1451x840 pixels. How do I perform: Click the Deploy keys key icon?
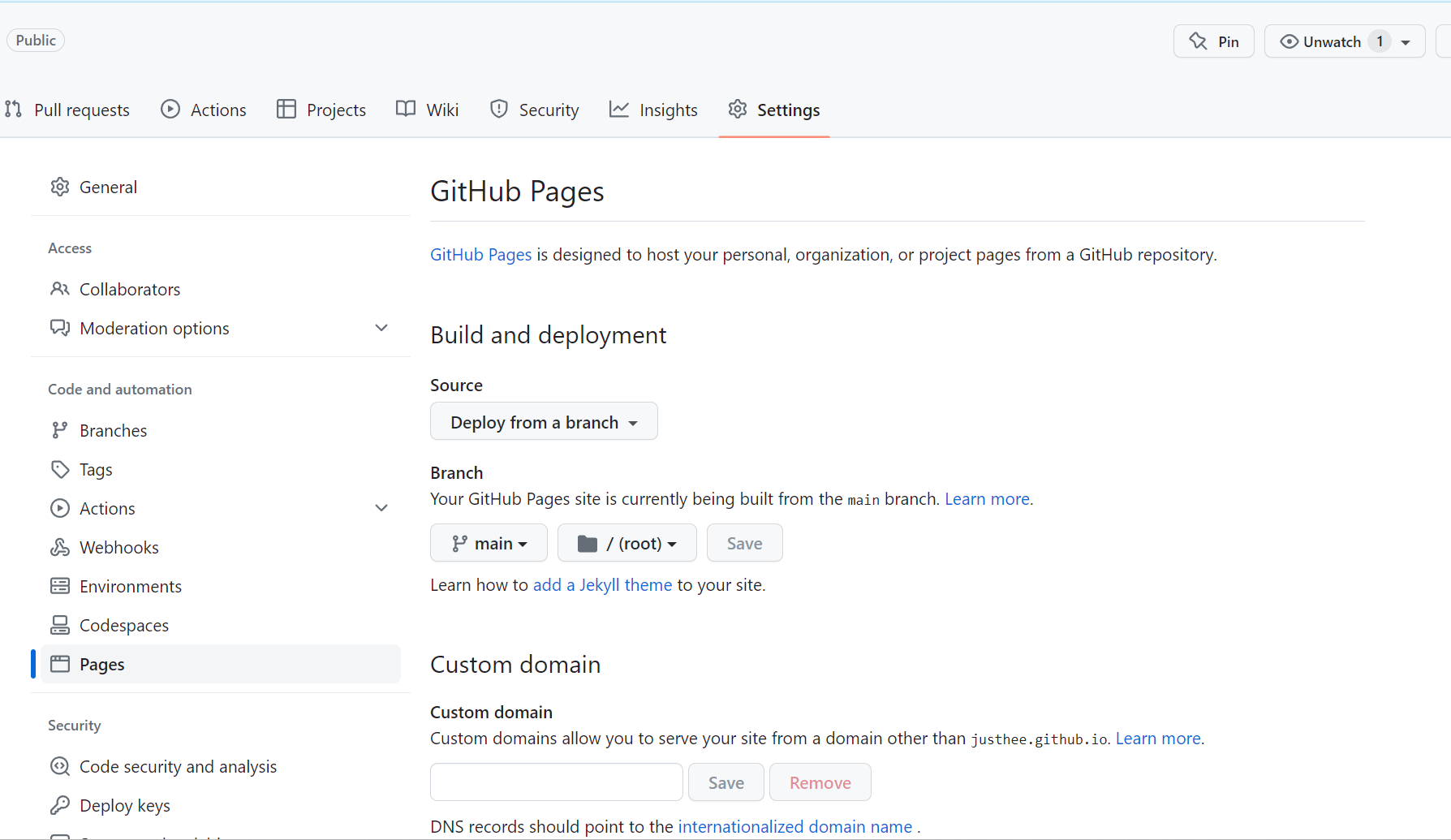click(60, 805)
